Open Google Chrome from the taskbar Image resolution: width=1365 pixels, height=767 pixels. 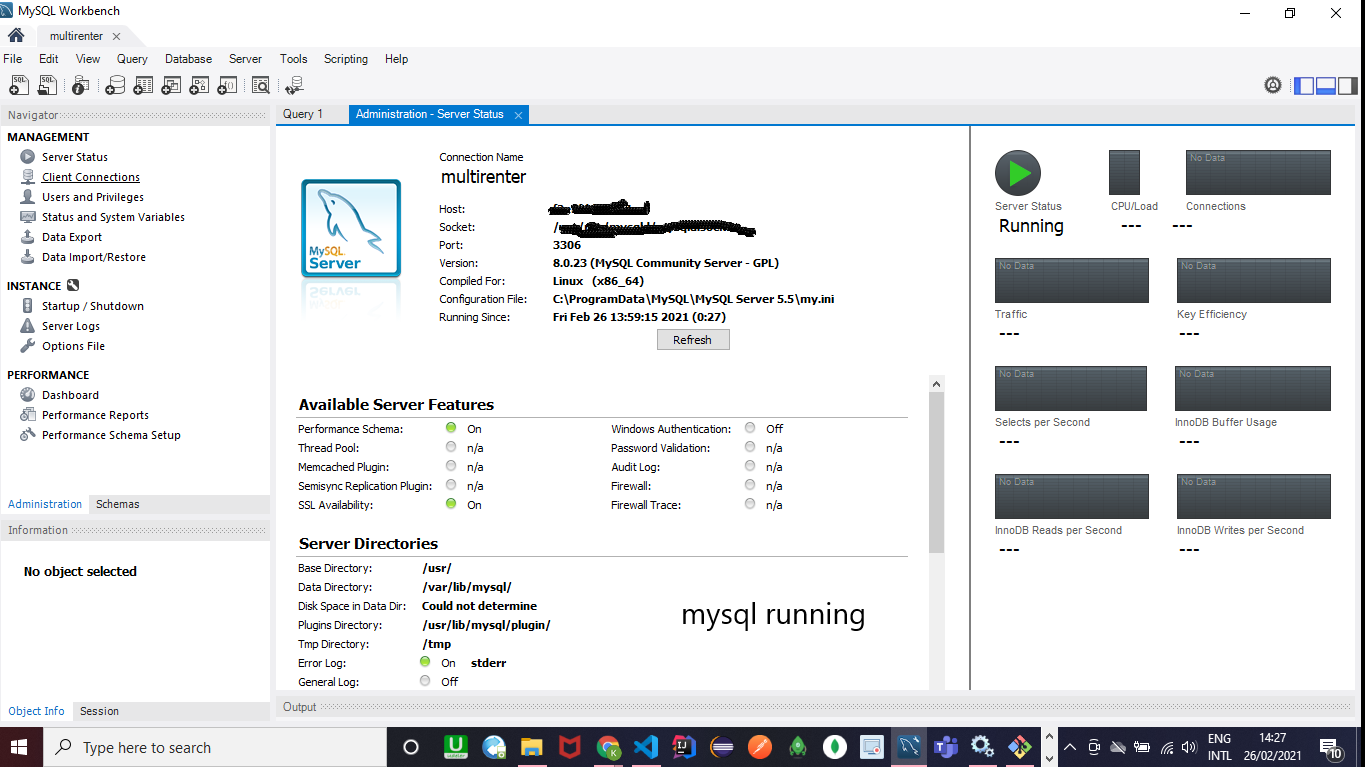[608, 747]
